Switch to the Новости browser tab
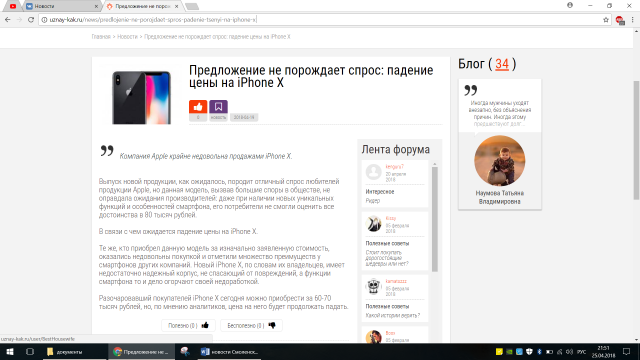The width and height of the screenshot is (640, 360). click(61, 6)
